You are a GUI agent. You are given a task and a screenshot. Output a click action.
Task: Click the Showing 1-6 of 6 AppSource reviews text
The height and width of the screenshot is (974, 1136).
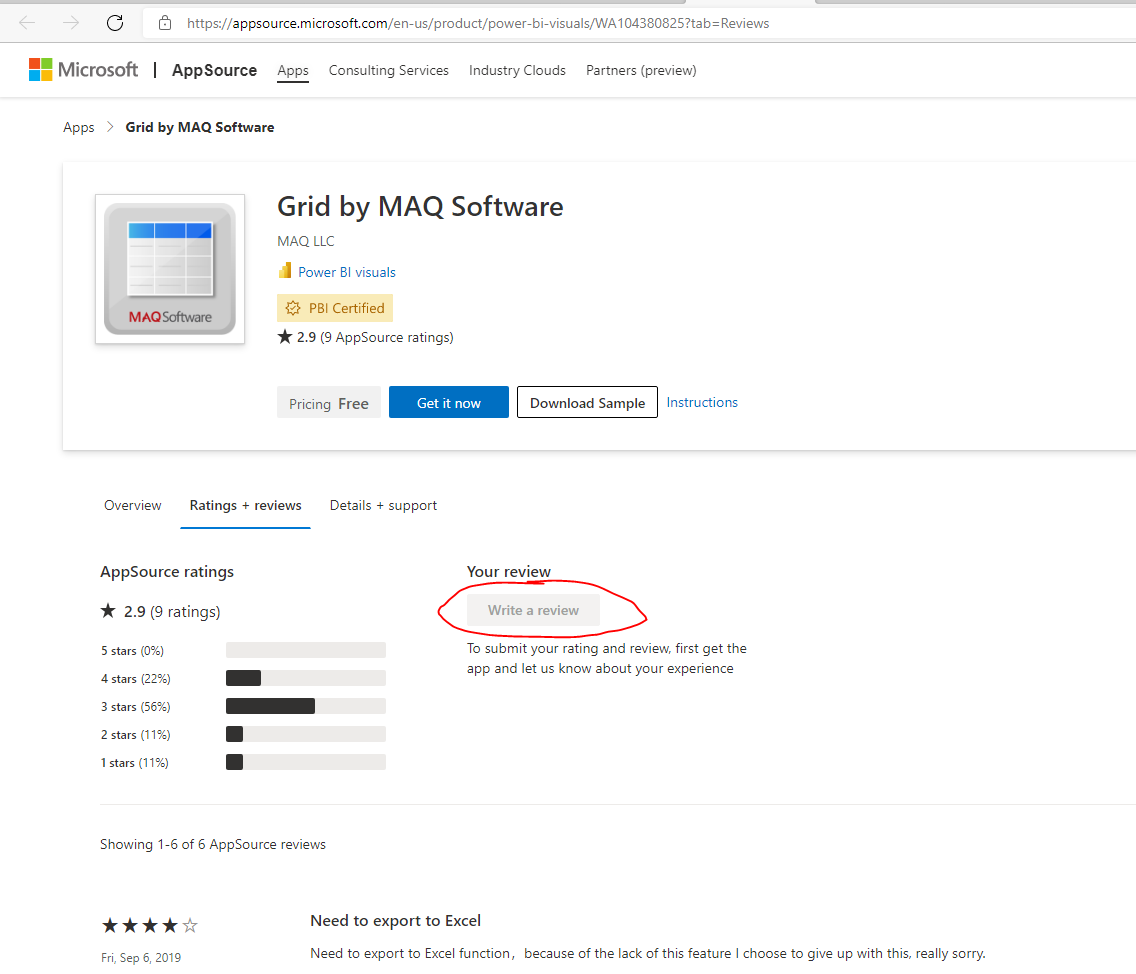point(213,844)
